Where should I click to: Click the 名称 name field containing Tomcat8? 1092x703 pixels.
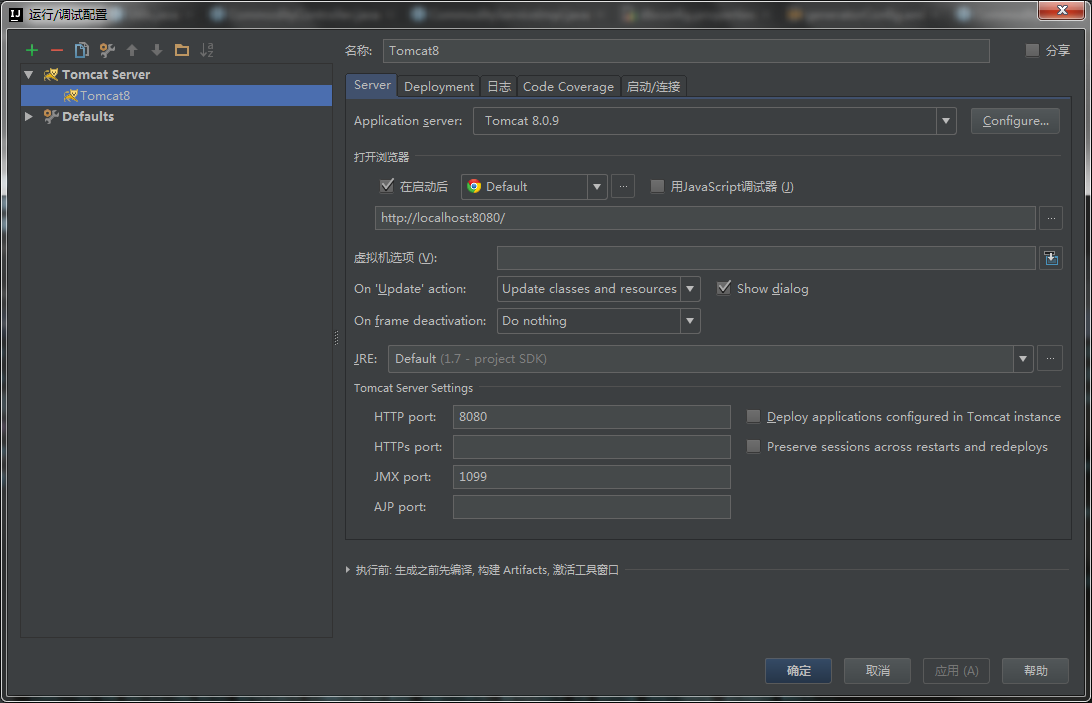[x=686, y=51]
